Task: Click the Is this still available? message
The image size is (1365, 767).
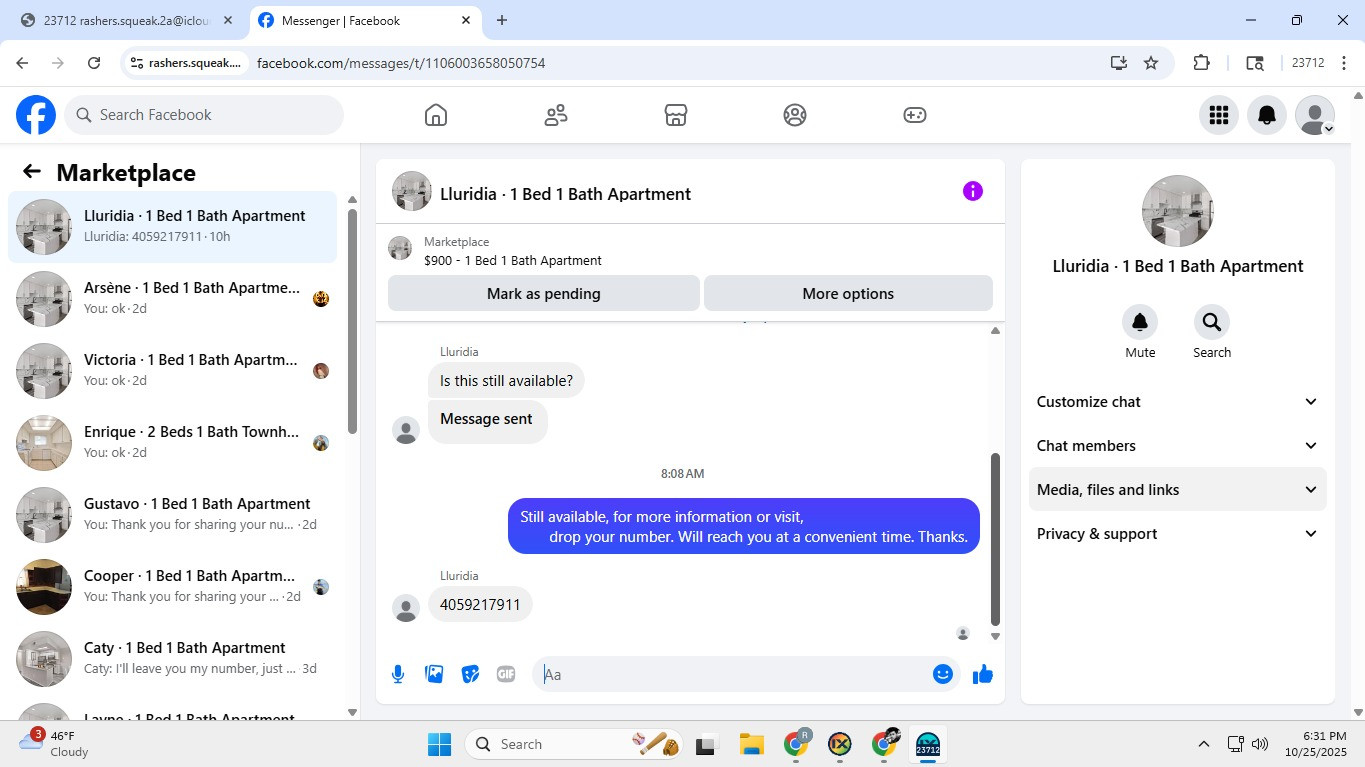Action: (x=507, y=381)
